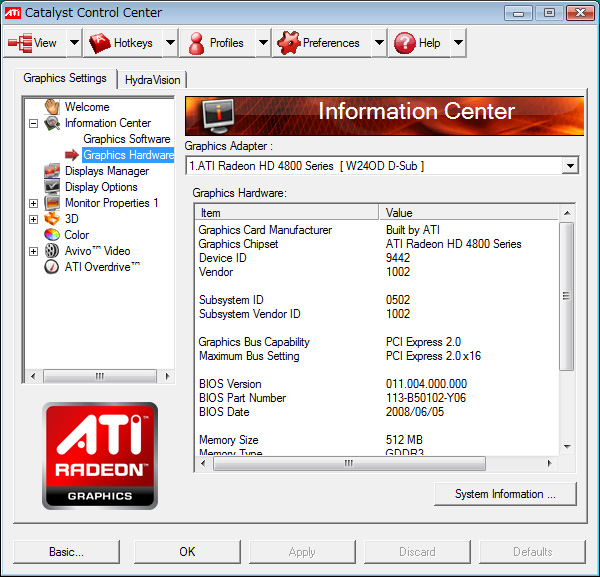Click the BIOS Date value 2008/06/05
The height and width of the screenshot is (577, 600).
point(415,412)
